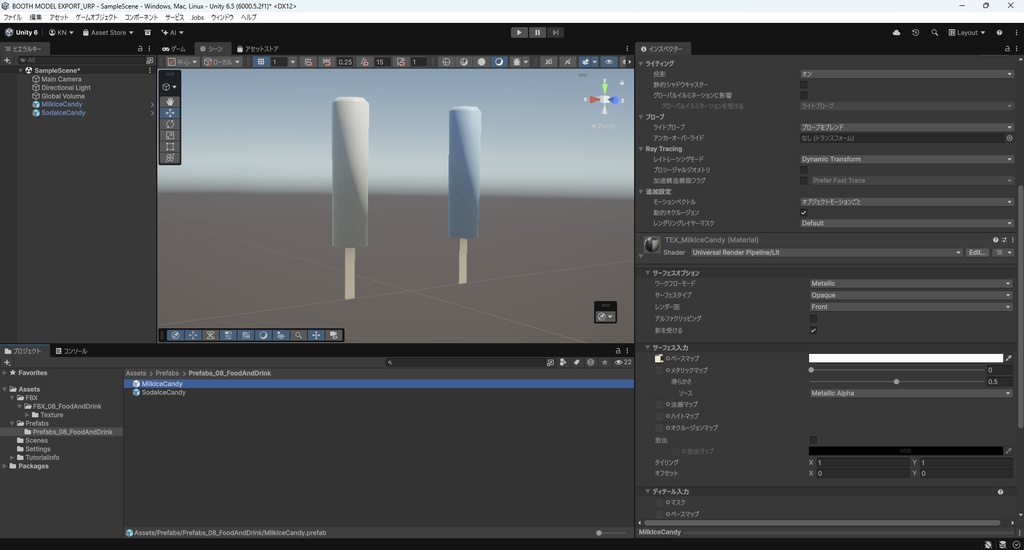This screenshot has width=1024, height=550.
Task: Open global search magnifier in top bar
Action: point(935,33)
